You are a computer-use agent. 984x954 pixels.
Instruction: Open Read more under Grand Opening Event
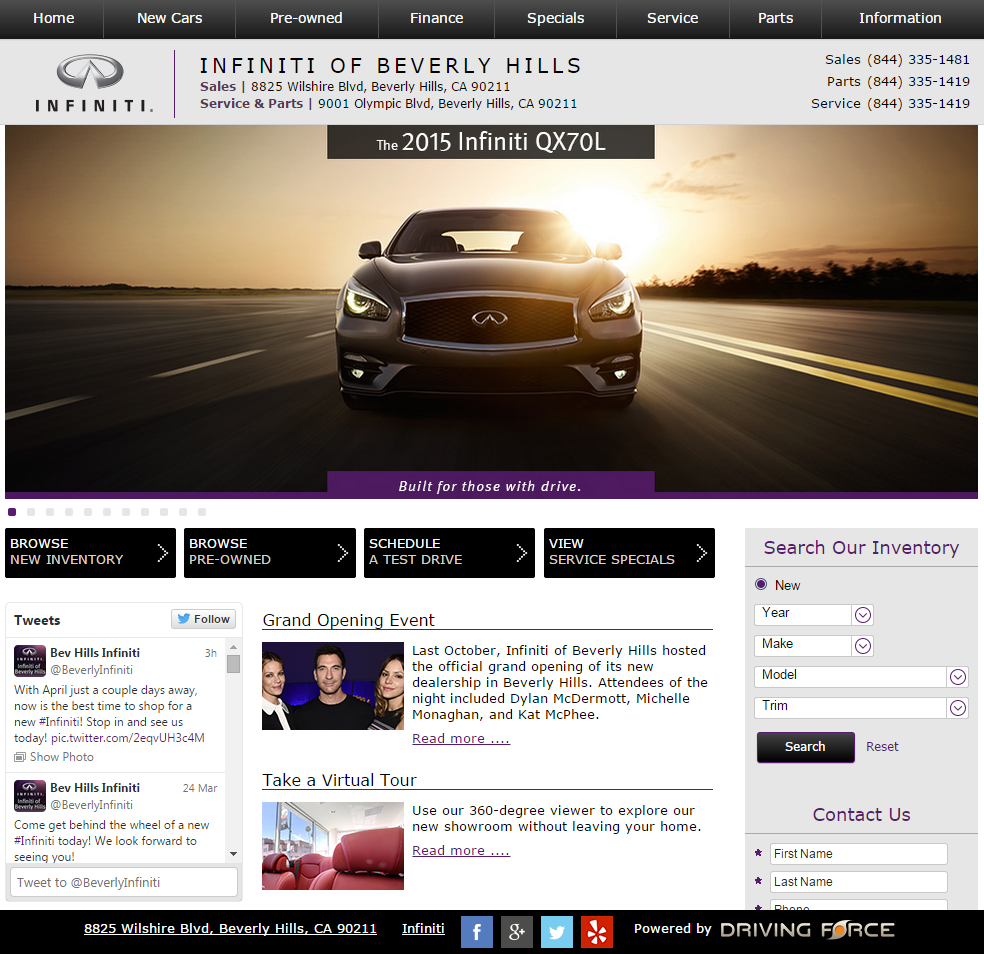point(460,738)
